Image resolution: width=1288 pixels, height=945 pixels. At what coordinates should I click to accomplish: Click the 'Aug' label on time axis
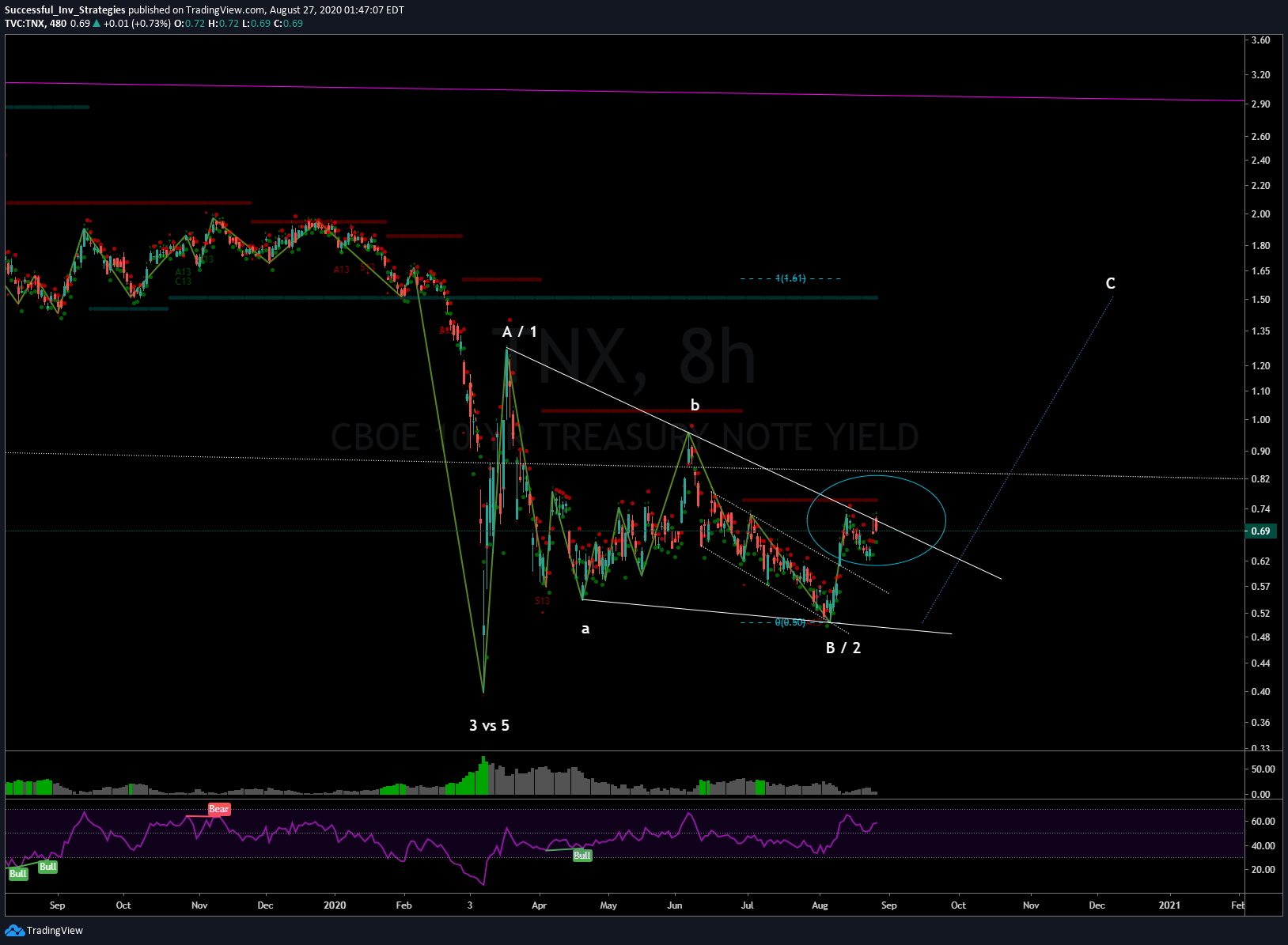pos(820,905)
